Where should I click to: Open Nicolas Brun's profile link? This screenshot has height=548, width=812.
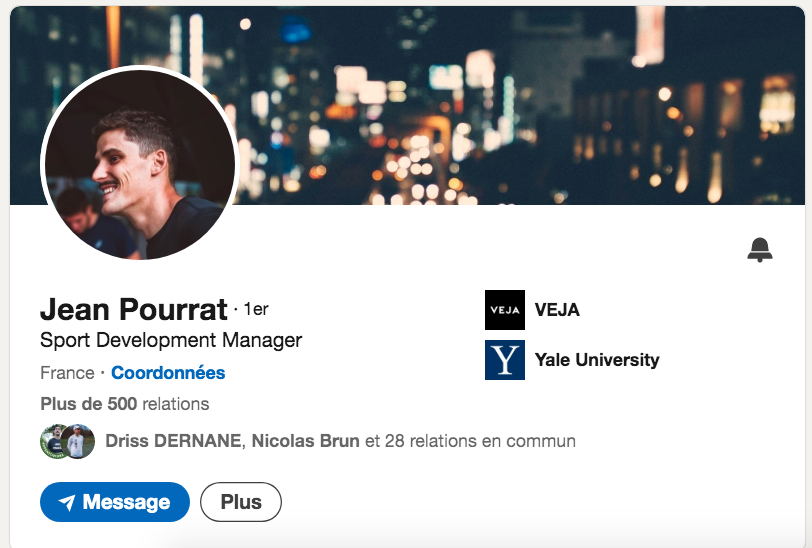pos(305,441)
